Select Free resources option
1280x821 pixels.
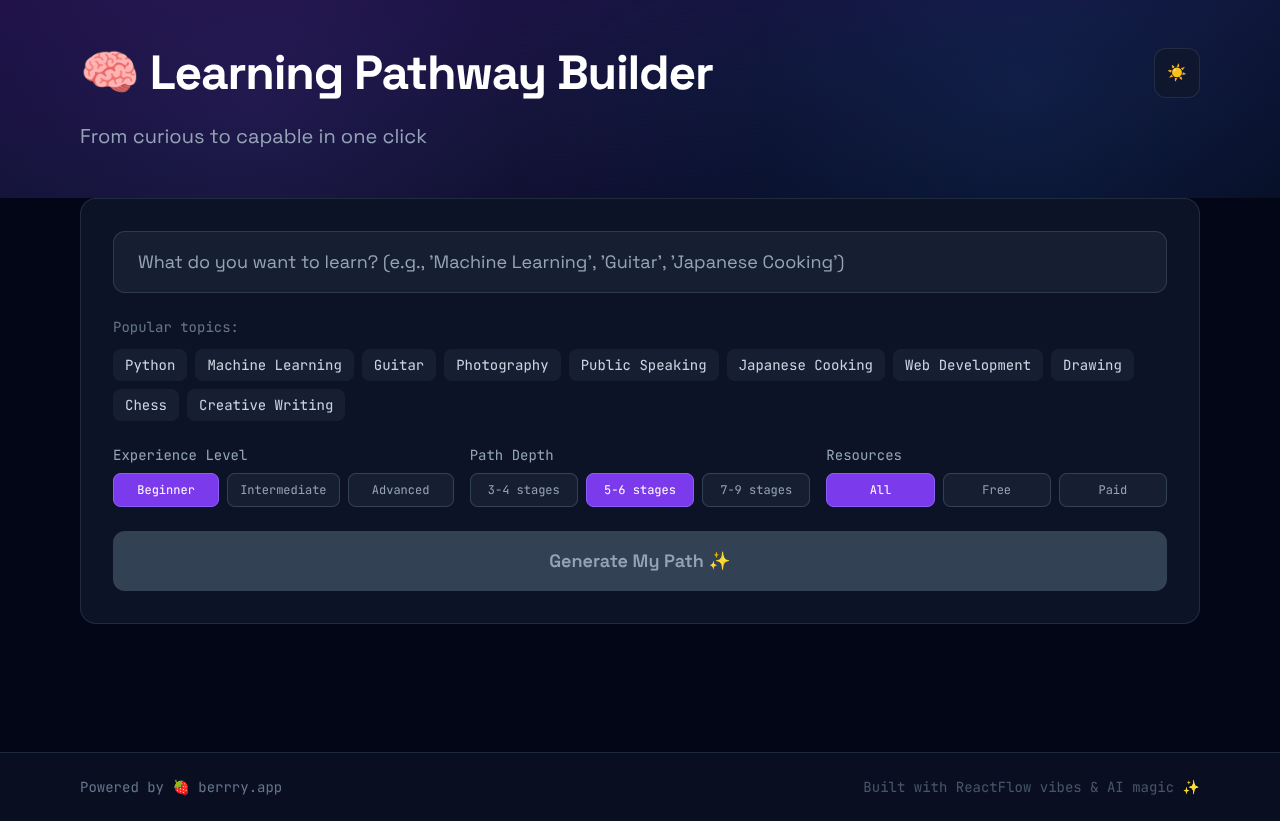997,490
